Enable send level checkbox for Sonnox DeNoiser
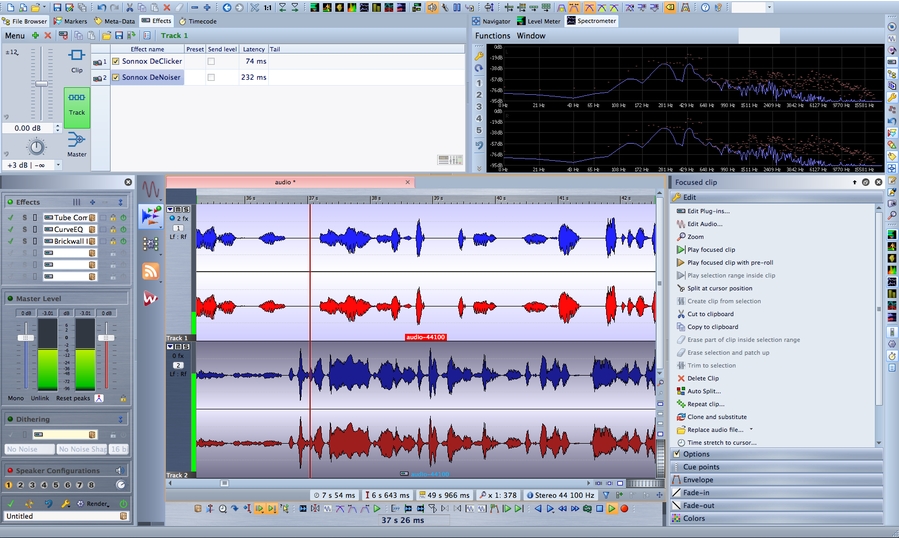The image size is (899, 538). click(211, 77)
